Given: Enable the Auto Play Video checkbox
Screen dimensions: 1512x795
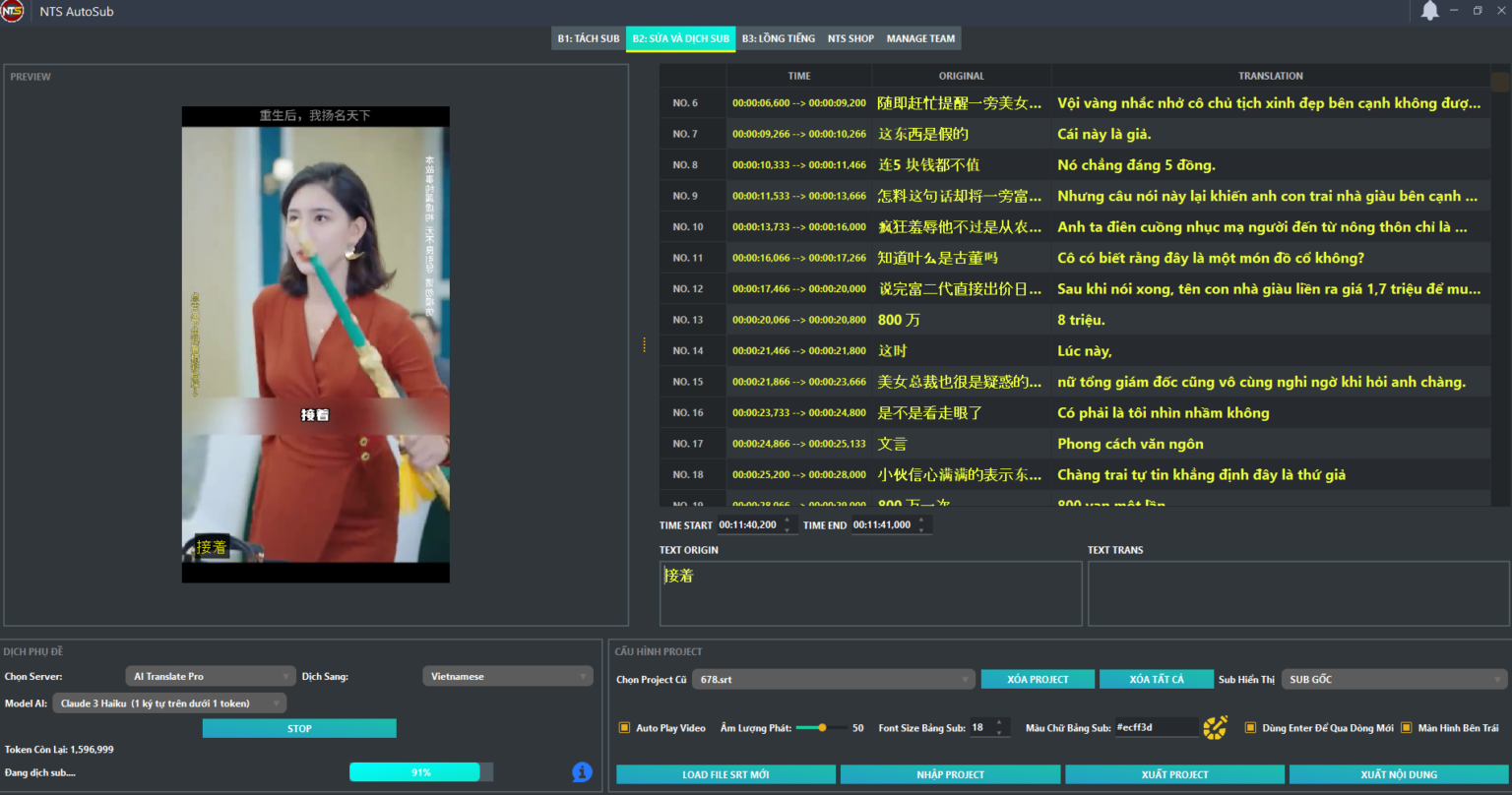Looking at the screenshot, I should pos(623,726).
